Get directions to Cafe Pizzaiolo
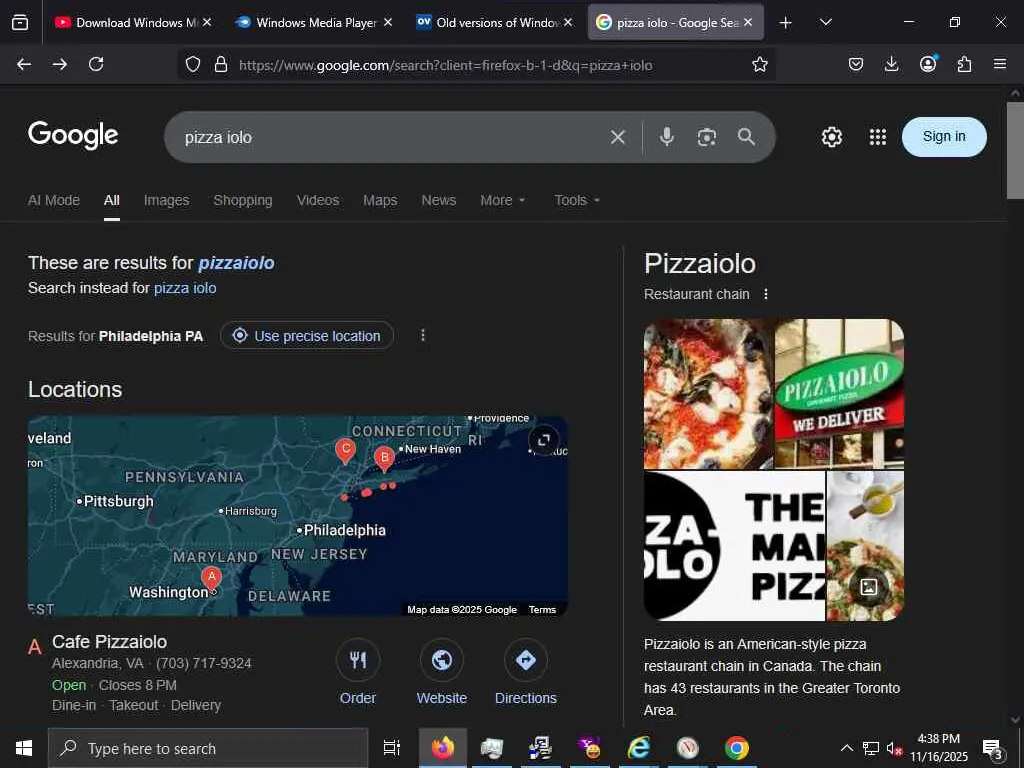The image size is (1024, 768). pos(526,672)
